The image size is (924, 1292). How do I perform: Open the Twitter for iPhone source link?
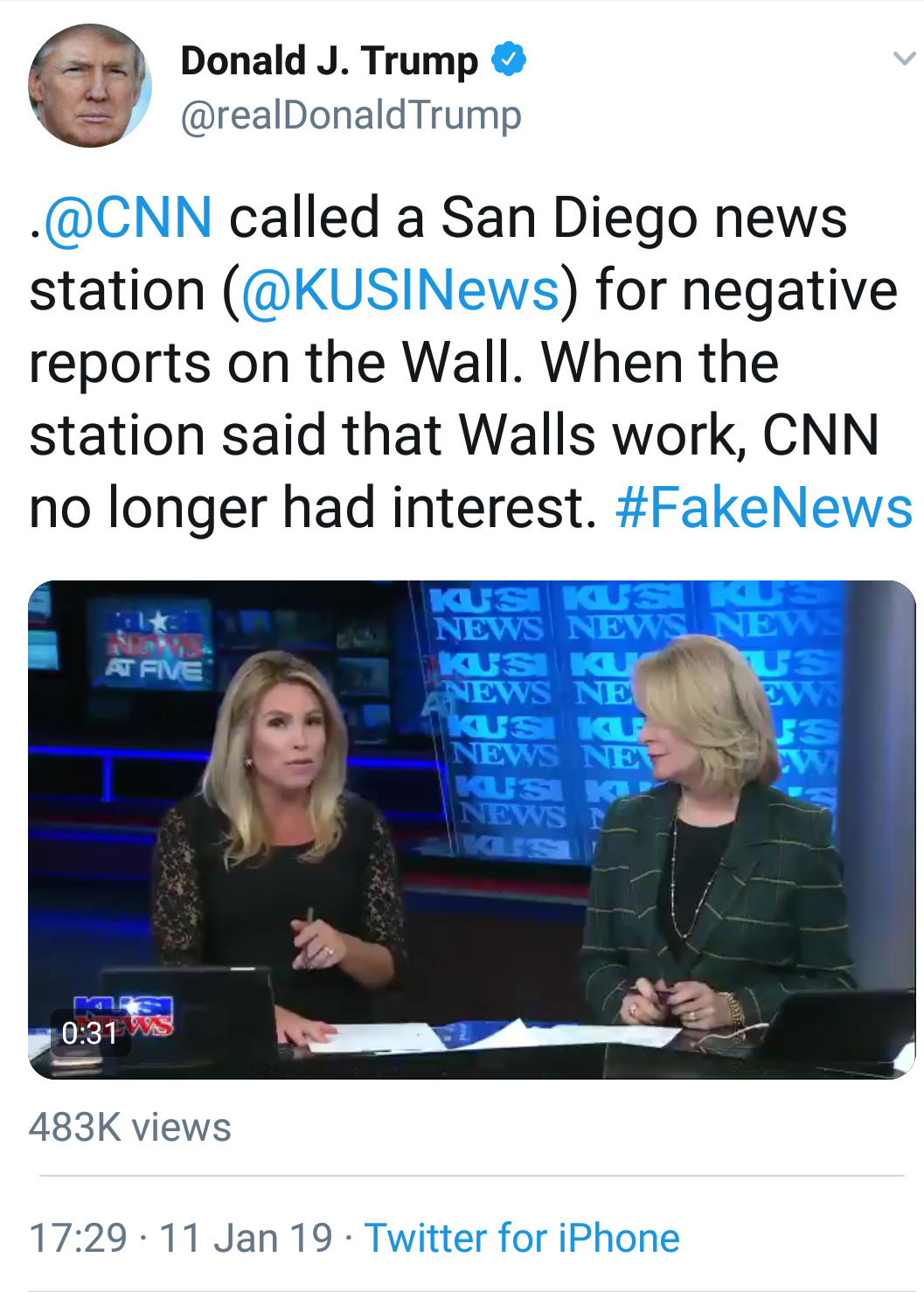pyautogui.click(x=522, y=1238)
